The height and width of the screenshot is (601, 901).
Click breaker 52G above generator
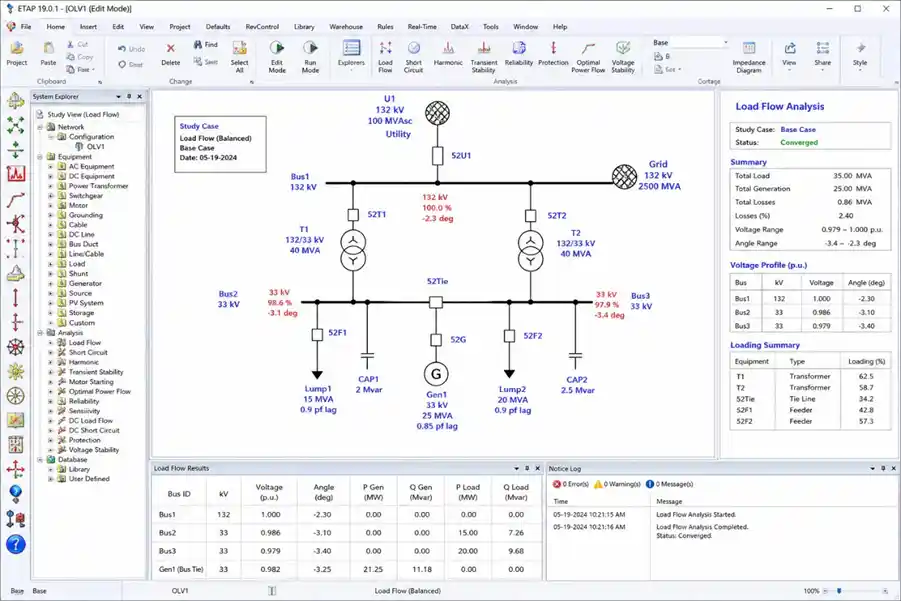click(x=436, y=340)
